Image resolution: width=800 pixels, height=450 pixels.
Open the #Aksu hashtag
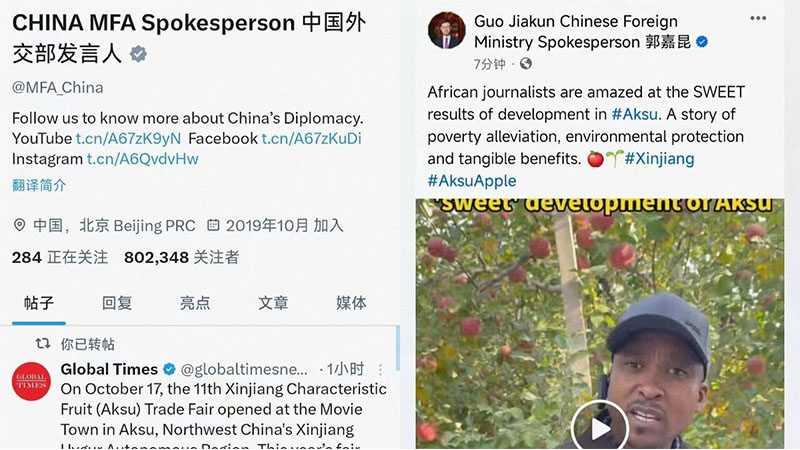tap(635, 114)
